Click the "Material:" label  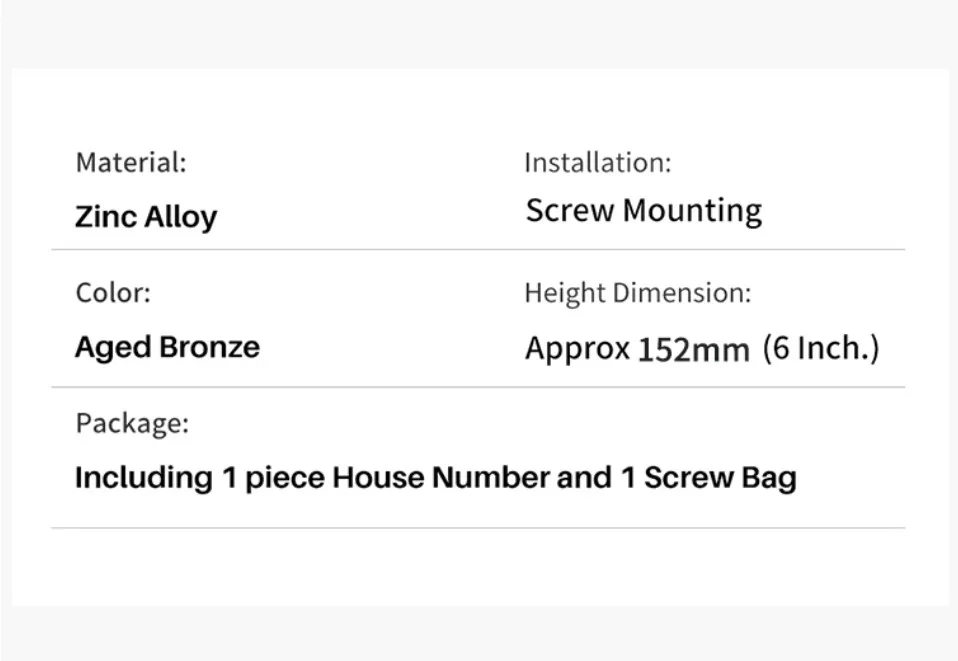pos(131,162)
